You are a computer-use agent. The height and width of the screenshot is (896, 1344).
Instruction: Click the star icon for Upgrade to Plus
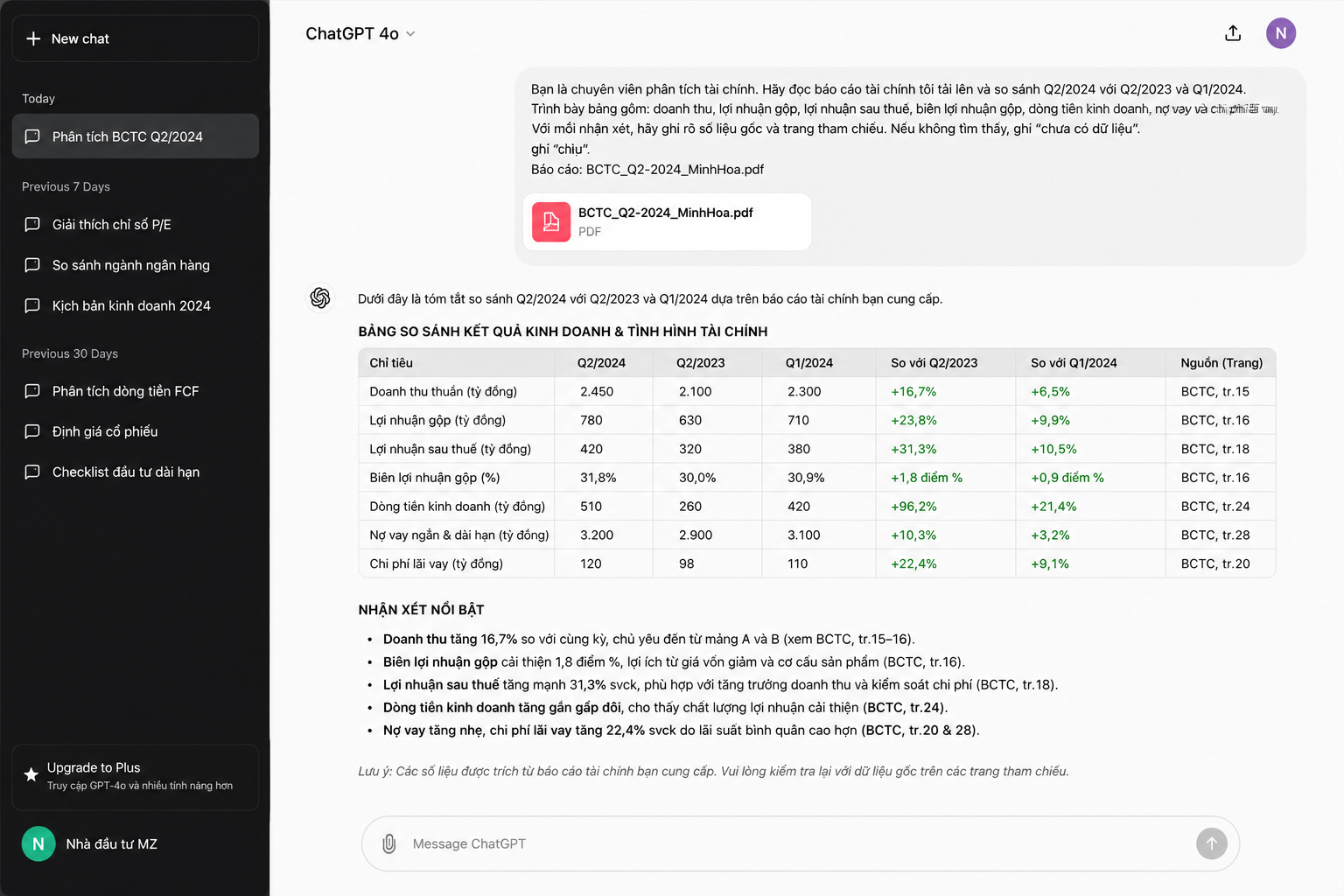31,774
